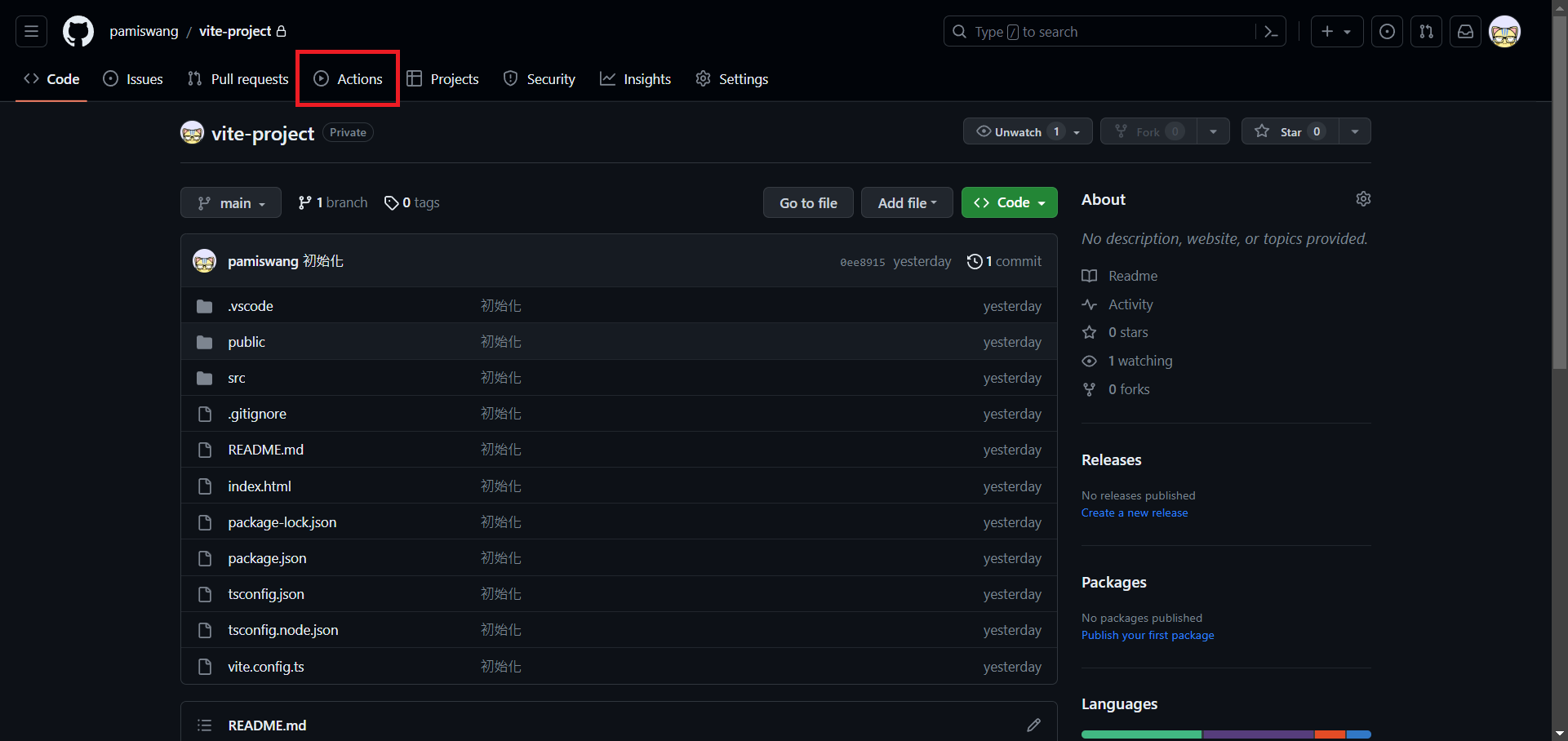This screenshot has width=1568, height=741.
Task: View the 1 commit history link
Action: click(x=1004, y=261)
